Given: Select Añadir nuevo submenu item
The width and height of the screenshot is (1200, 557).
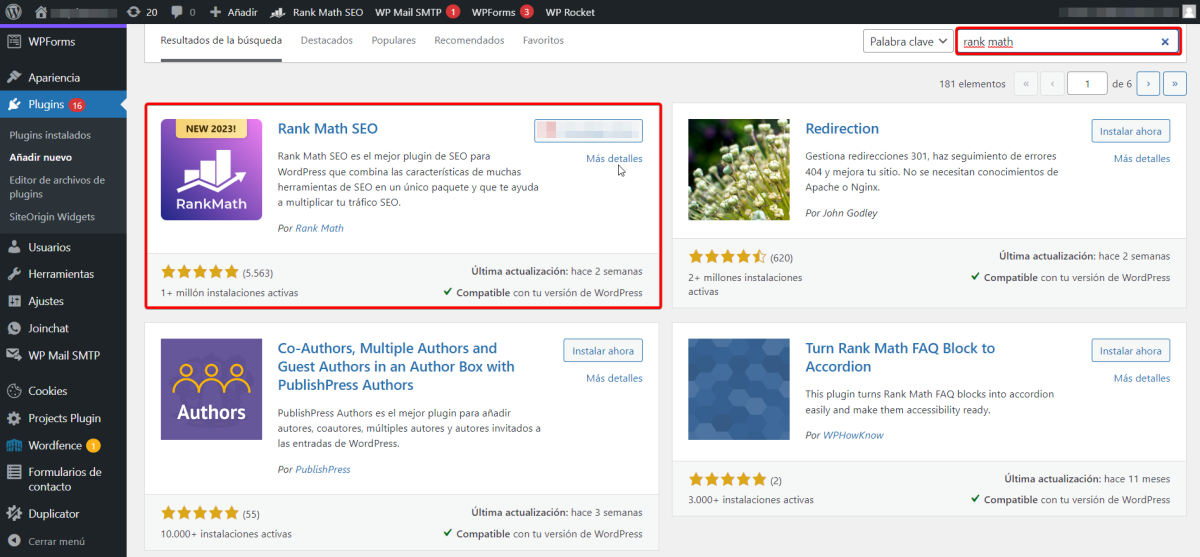Looking at the screenshot, I should (x=40, y=157).
